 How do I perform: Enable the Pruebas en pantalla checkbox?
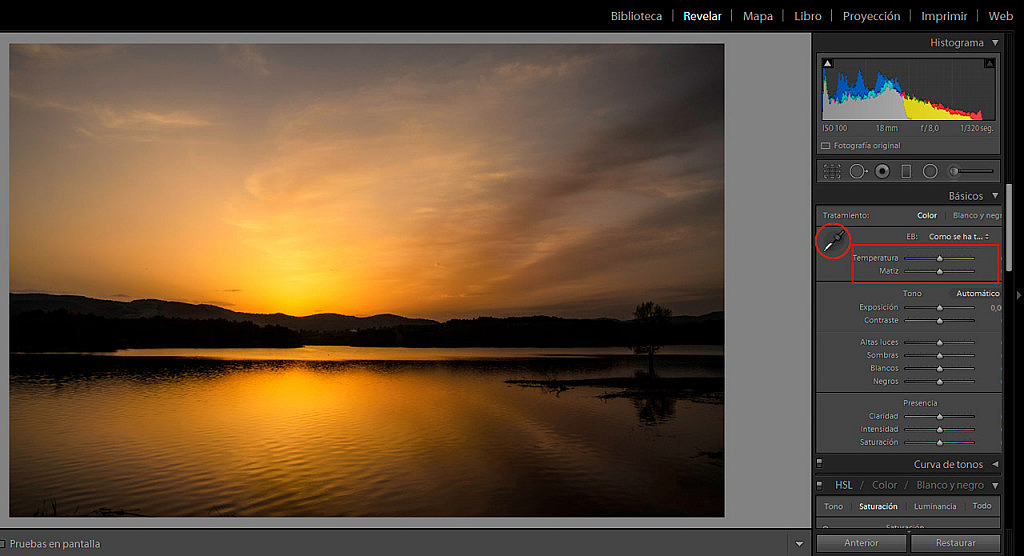5,544
